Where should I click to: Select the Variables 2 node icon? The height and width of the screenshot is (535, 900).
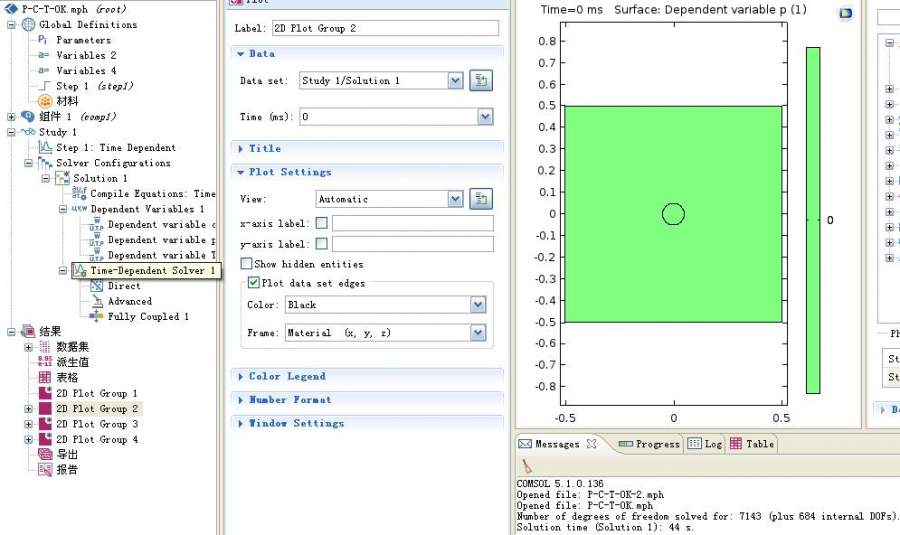(x=43, y=55)
